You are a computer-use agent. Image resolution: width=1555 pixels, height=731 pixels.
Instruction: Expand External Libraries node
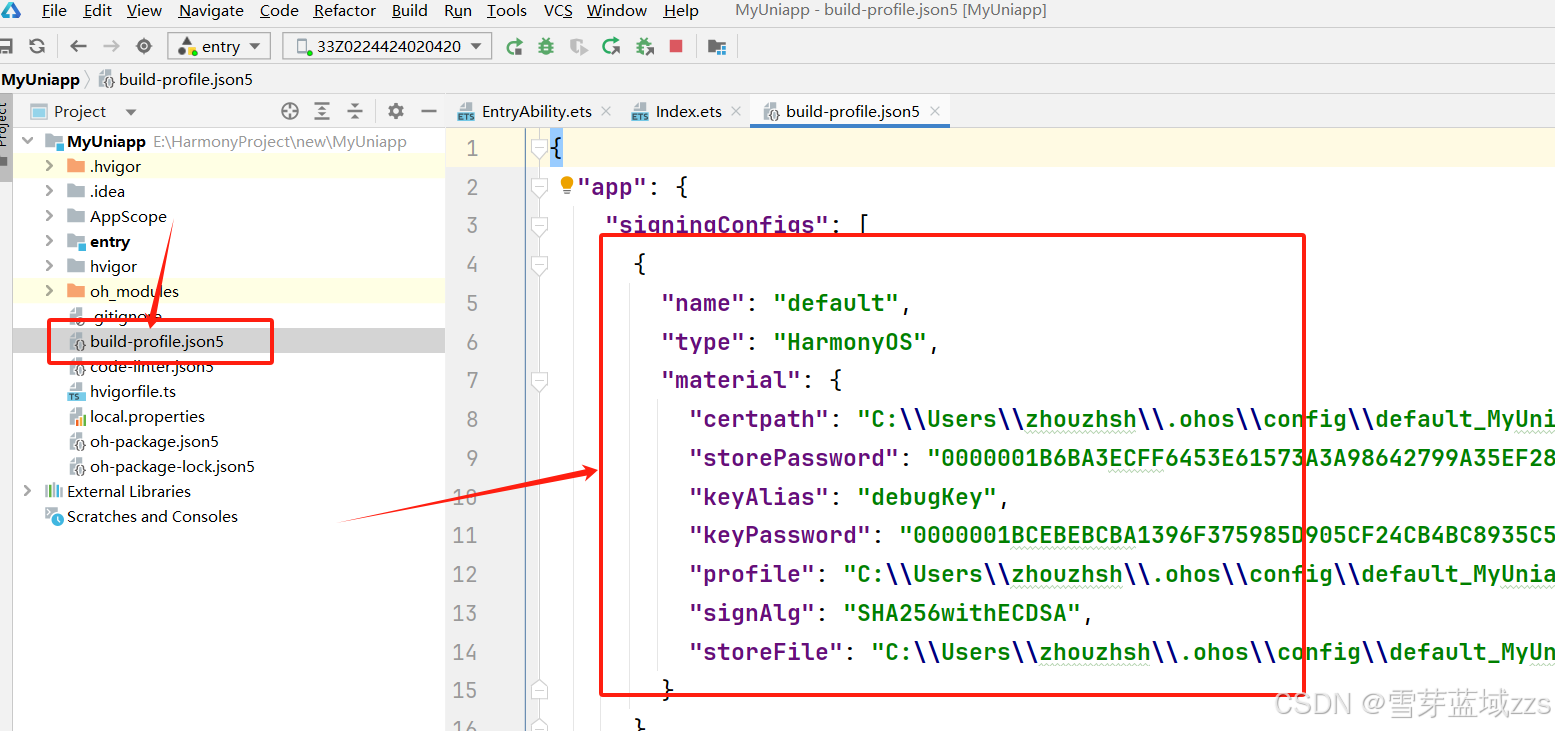(x=27, y=491)
